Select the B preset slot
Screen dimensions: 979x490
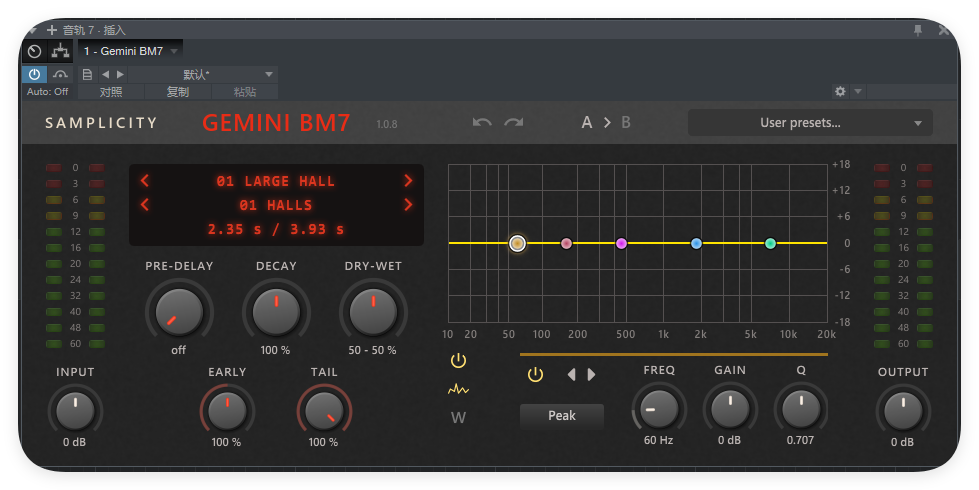point(626,122)
